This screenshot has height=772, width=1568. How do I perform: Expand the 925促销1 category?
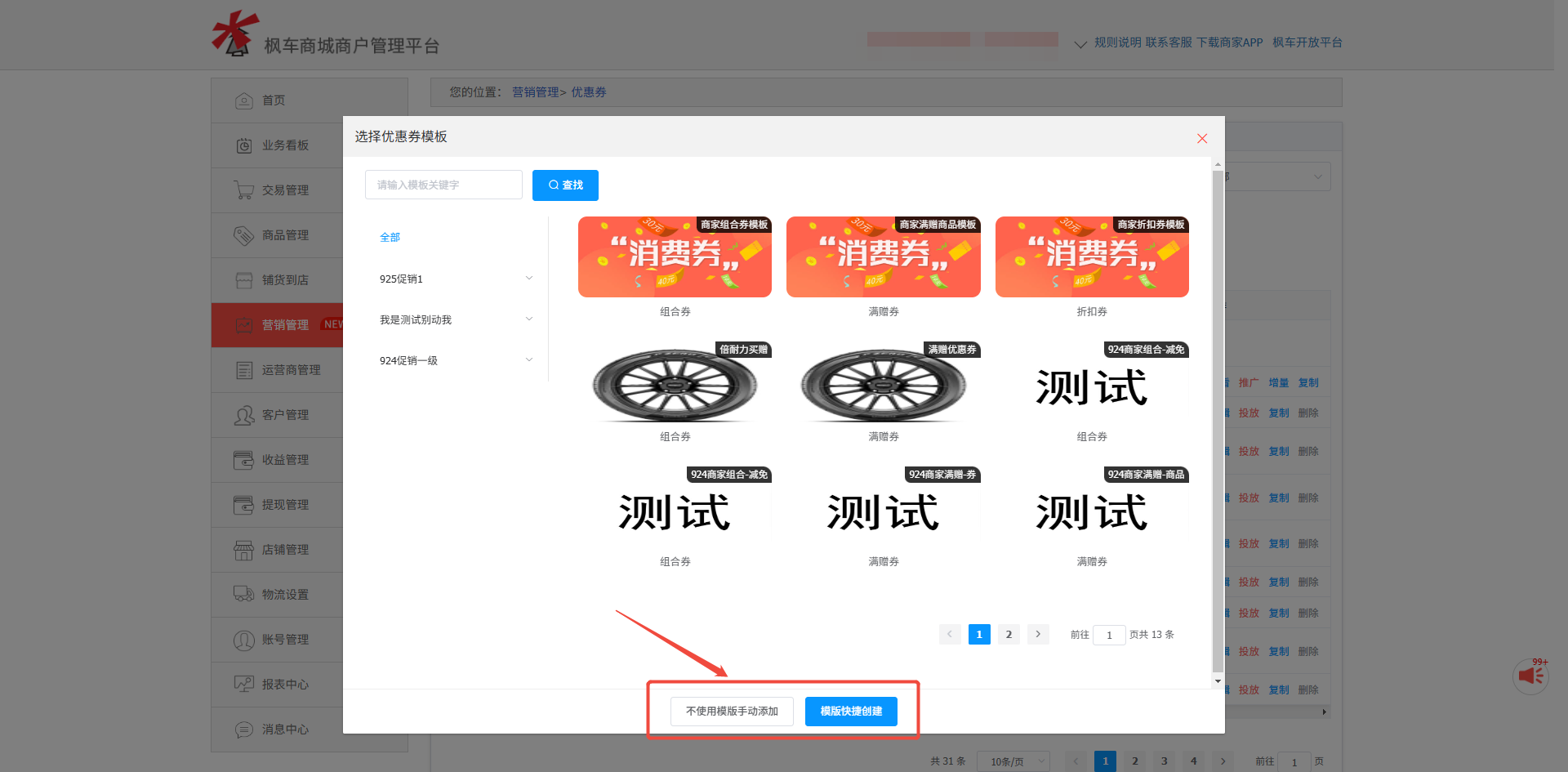click(455, 279)
